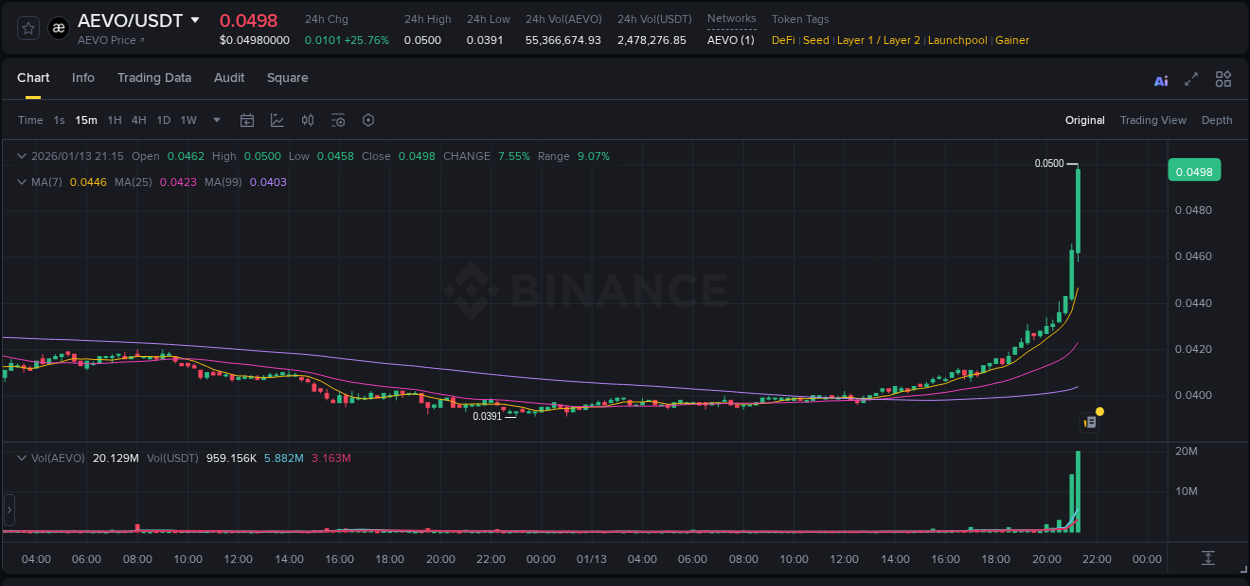Open the Launchpool token tag link

pos(957,40)
